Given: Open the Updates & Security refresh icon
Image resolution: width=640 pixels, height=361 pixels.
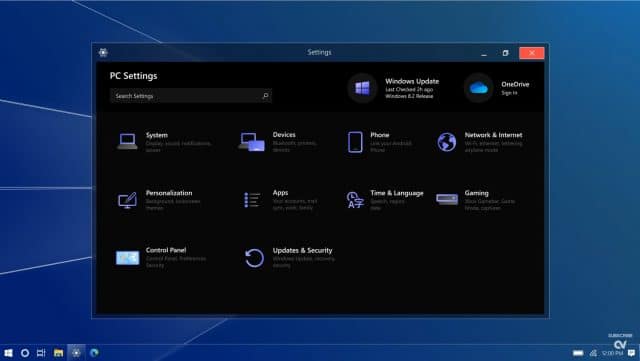Looking at the screenshot, I should tap(254, 258).
